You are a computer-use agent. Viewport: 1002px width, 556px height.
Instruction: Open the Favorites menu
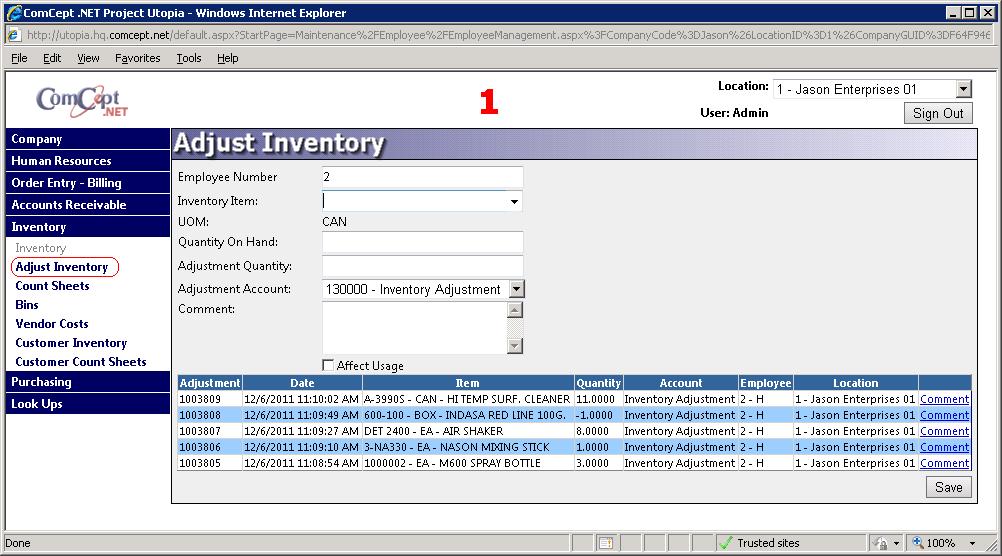(x=137, y=58)
